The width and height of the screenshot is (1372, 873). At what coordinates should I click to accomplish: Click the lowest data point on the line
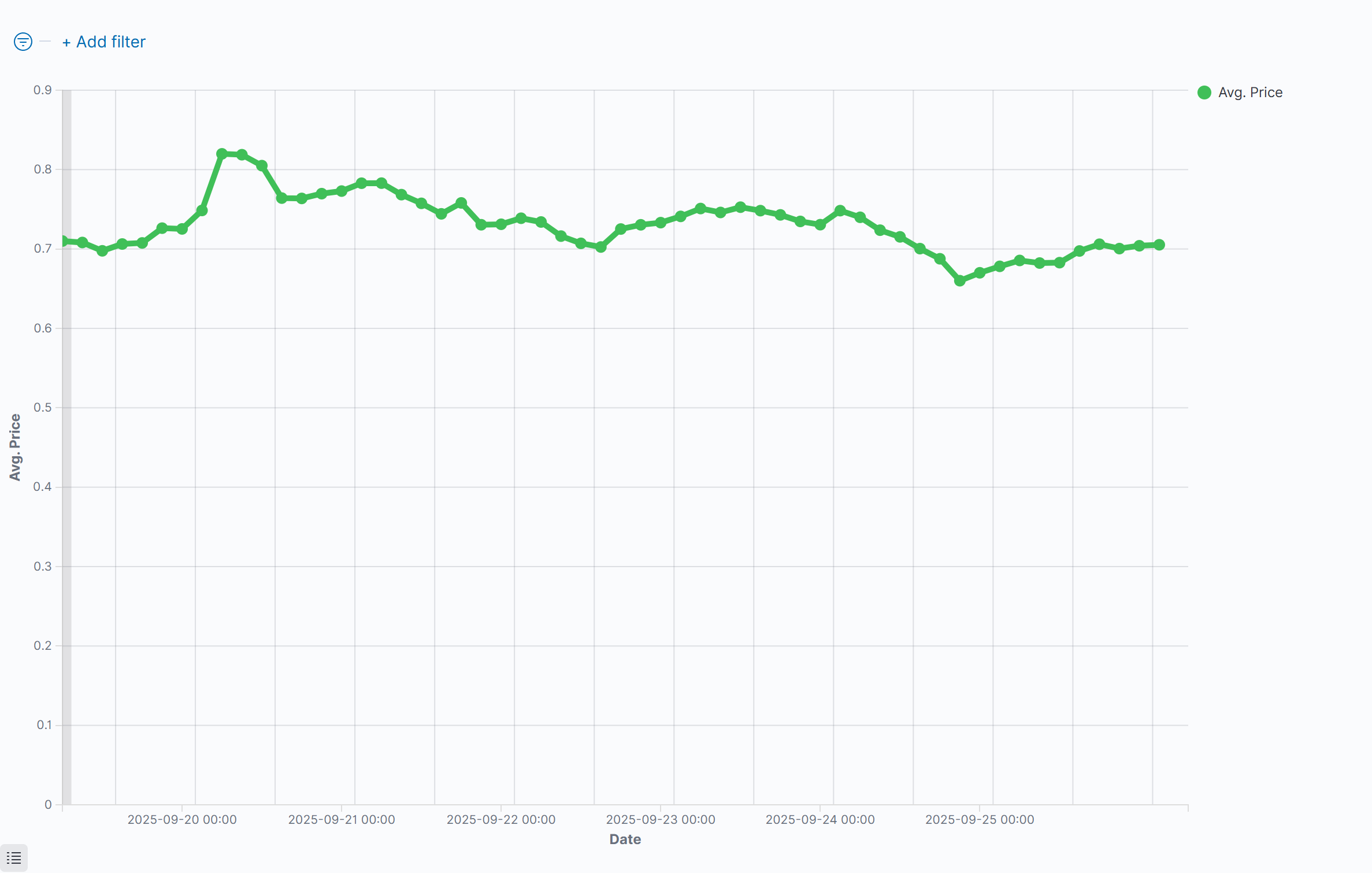point(960,281)
